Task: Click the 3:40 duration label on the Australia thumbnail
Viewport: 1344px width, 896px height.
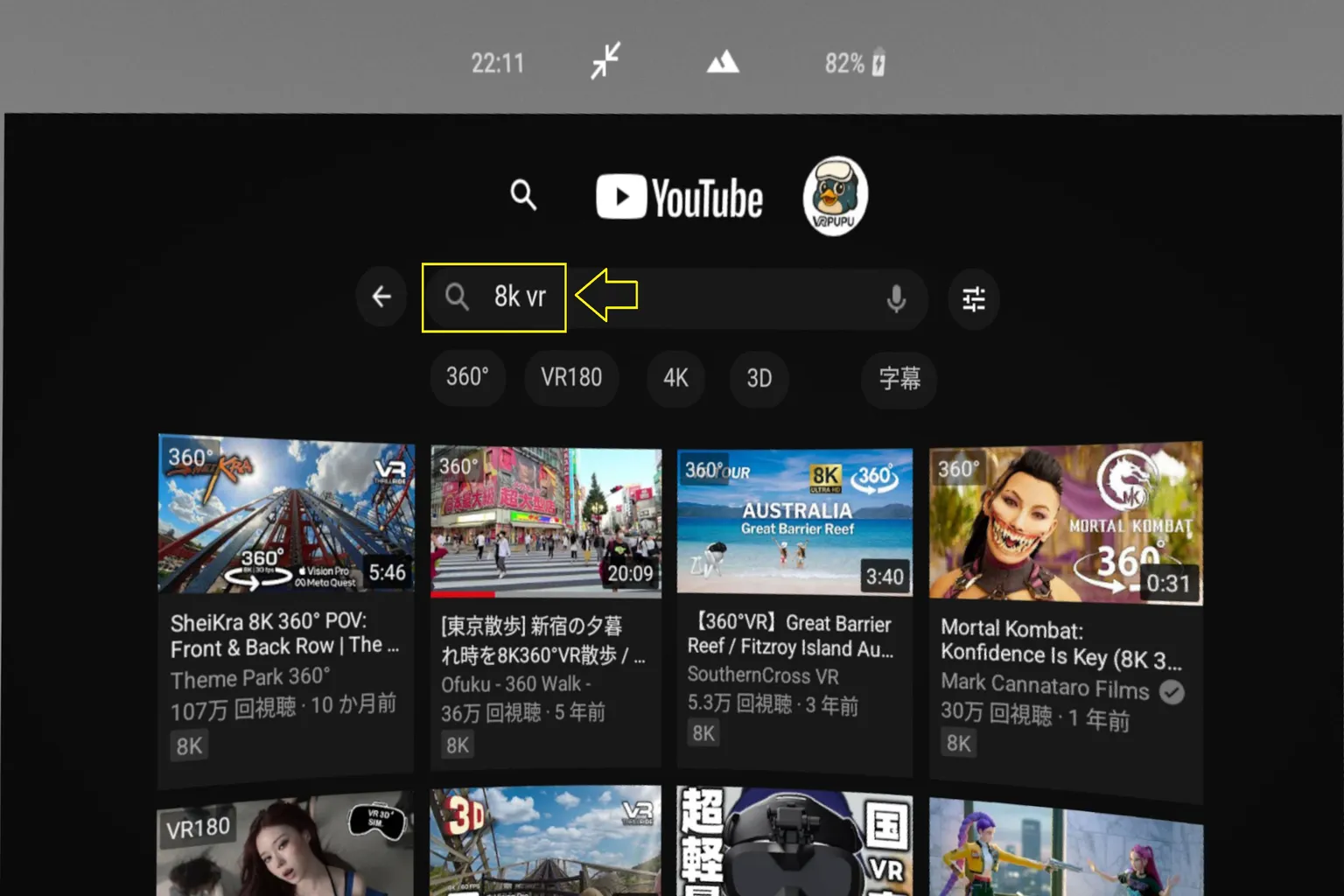Action: click(x=884, y=577)
